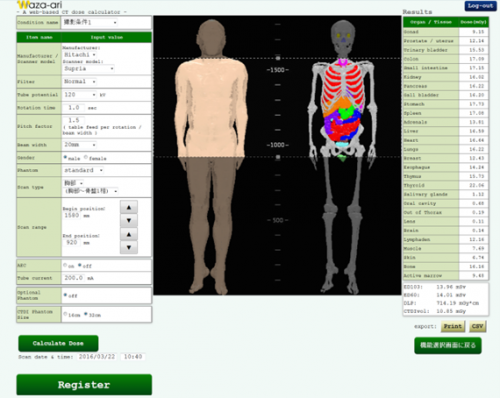Expand the Beam width 20mm dropdown
This screenshot has height=398, width=500.
pyautogui.click(x=80, y=145)
